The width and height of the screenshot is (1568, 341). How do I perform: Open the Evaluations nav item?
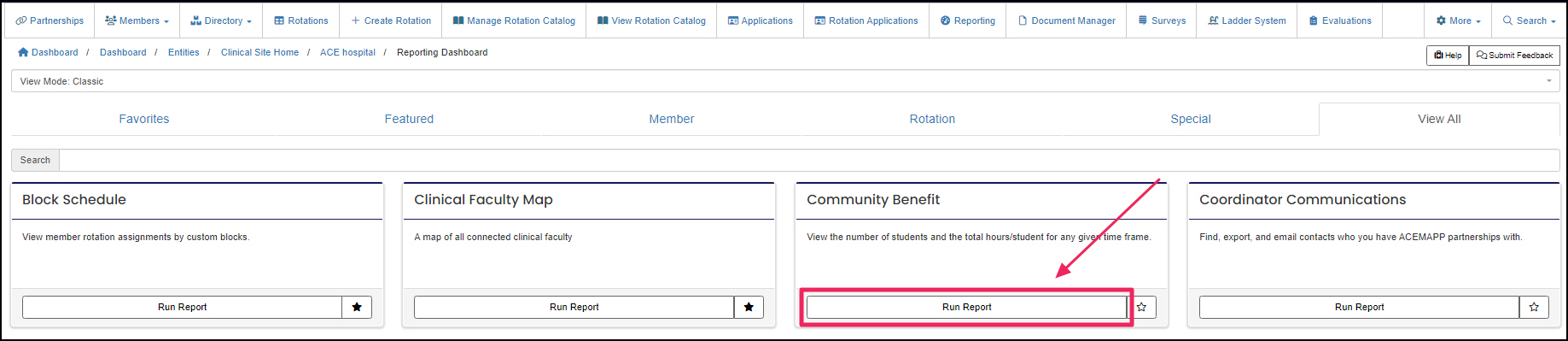click(x=1340, y=21)
